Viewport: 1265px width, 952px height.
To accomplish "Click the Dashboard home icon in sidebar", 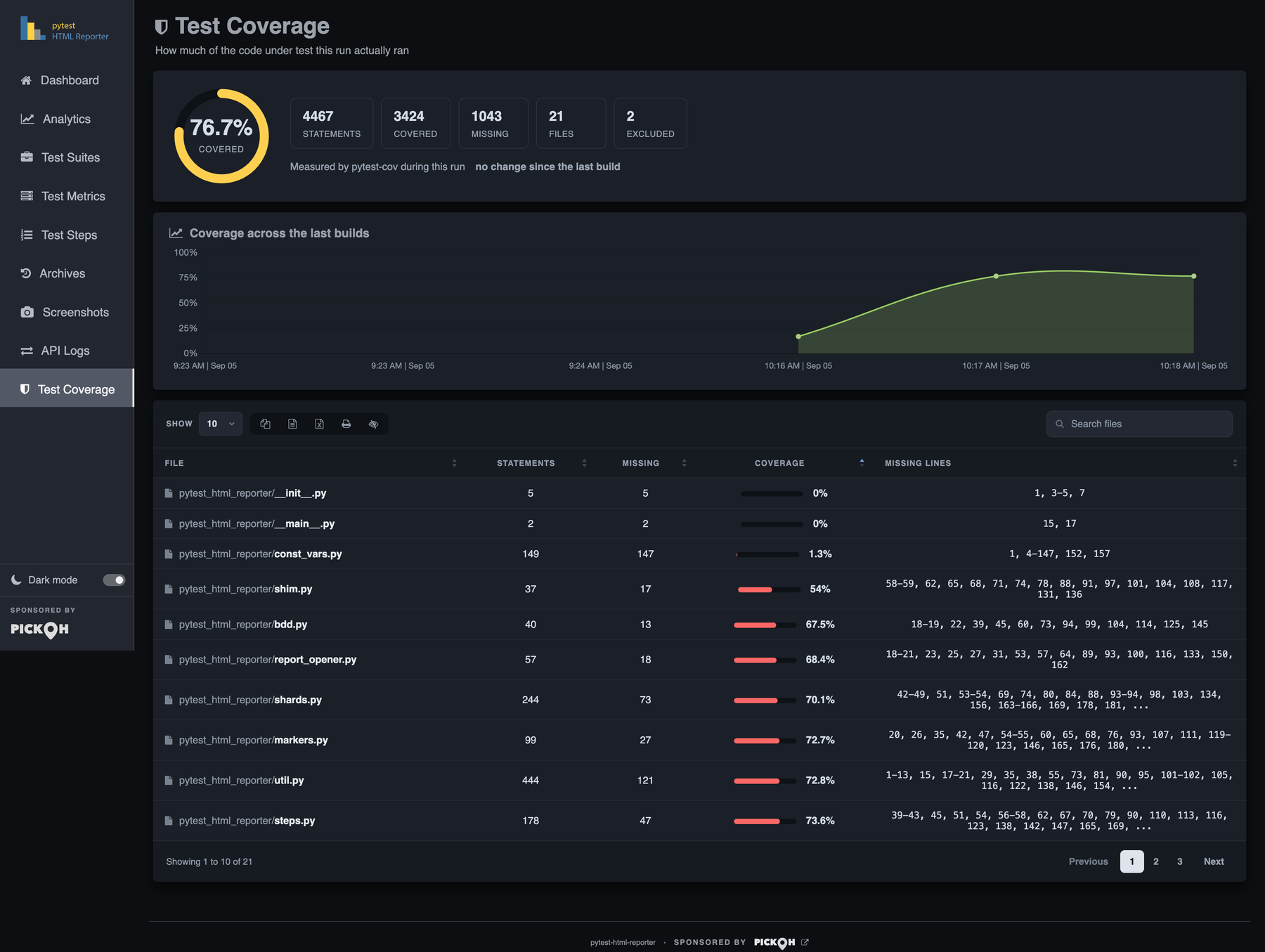I will [x=26, y=80].
